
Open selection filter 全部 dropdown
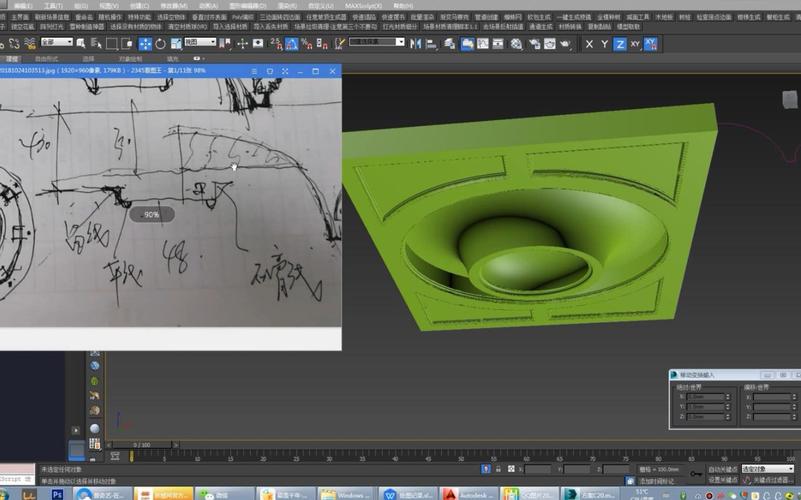tap(57, 42)
